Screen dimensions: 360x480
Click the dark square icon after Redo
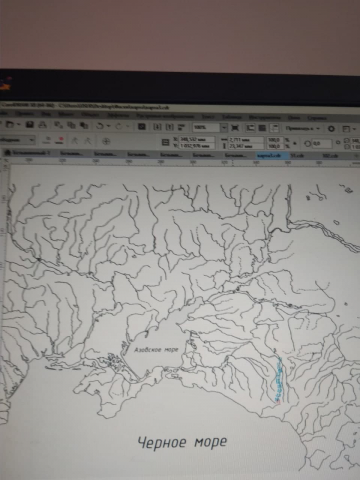[142, 127]
